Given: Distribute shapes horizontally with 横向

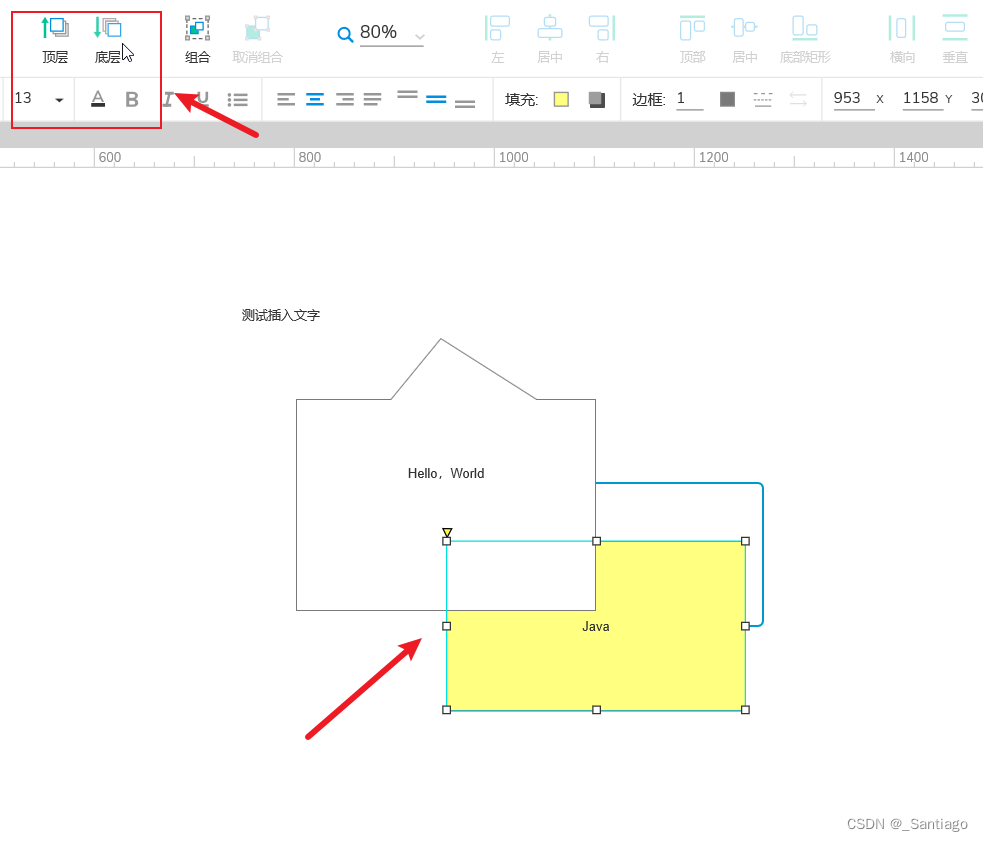Looking at the screenshot, I should click(x=902, y=40).
